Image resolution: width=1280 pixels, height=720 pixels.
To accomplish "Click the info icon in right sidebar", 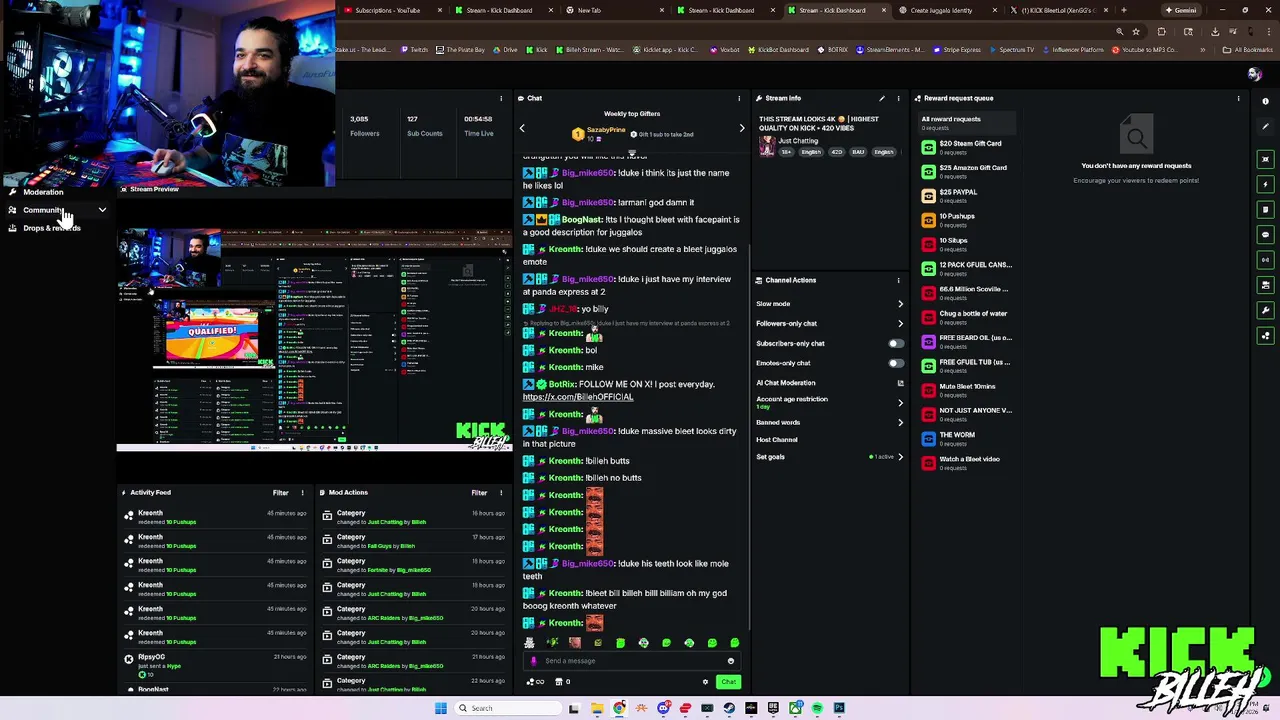I will (x=1265, y=101).
